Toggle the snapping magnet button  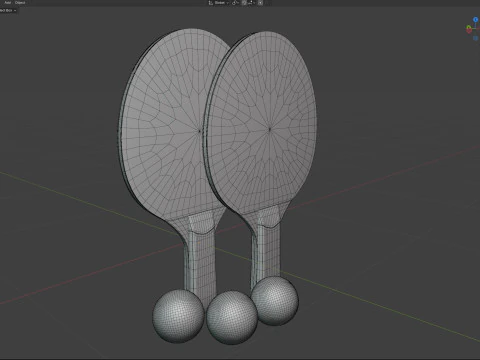[244, 3]
